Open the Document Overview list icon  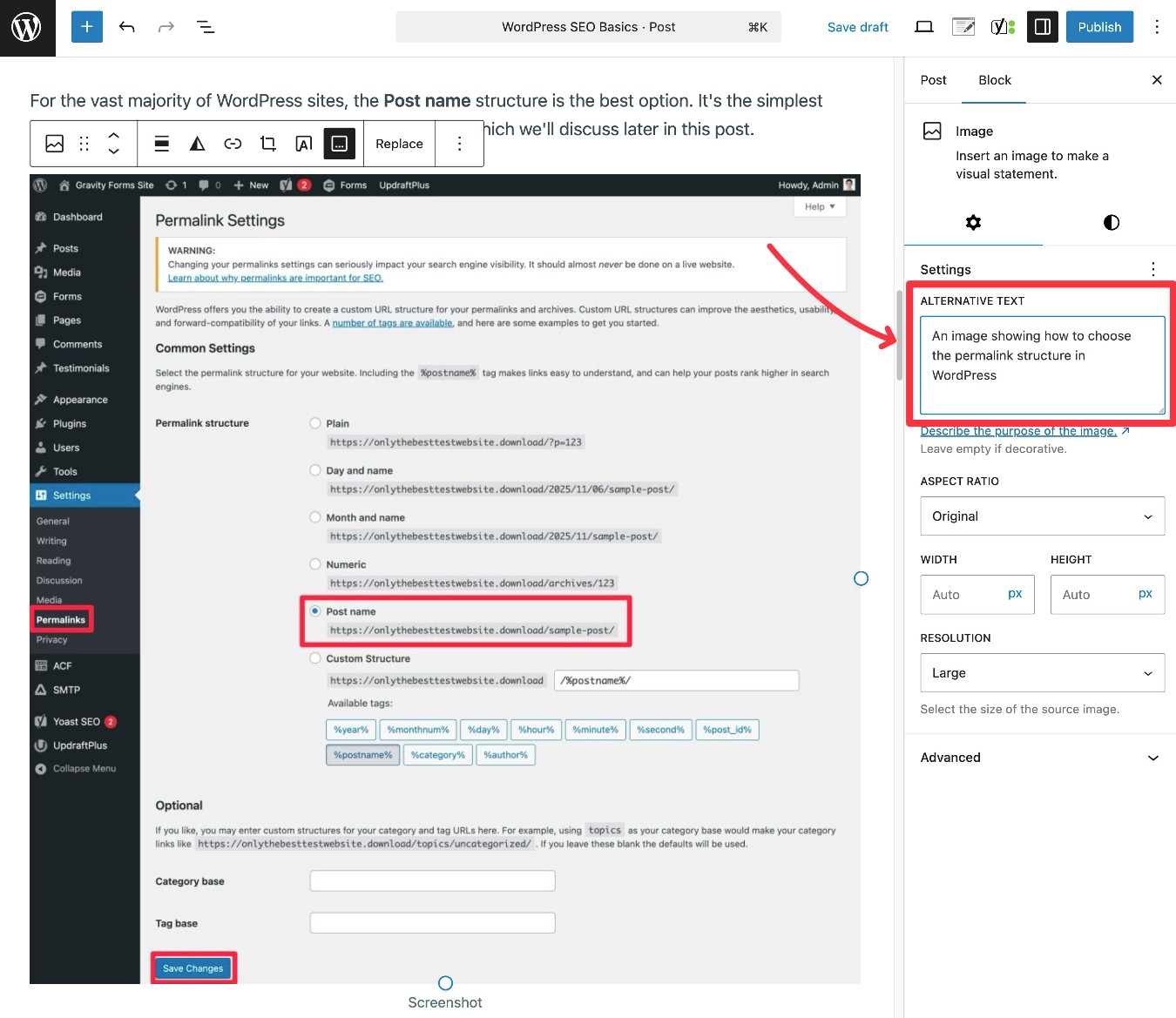(x=206, y=27)
